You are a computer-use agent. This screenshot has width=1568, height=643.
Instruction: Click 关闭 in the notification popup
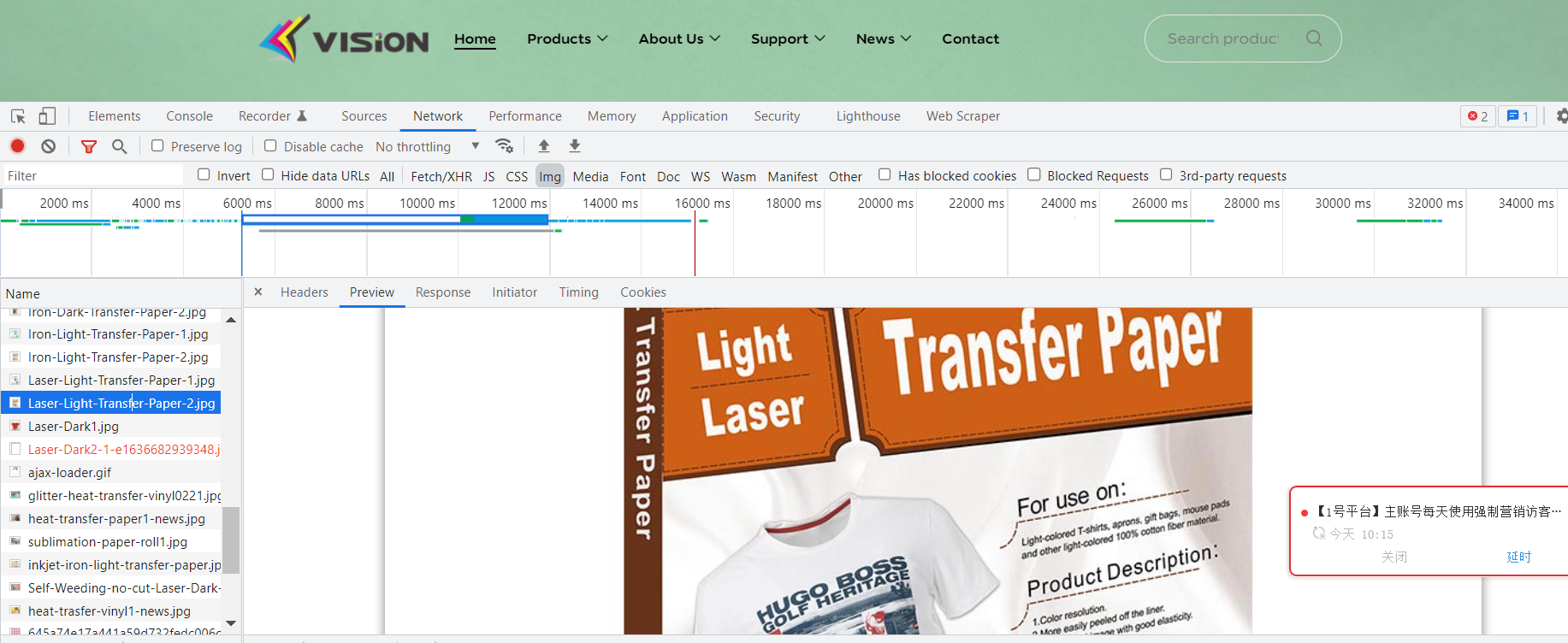pos(1394,557)
